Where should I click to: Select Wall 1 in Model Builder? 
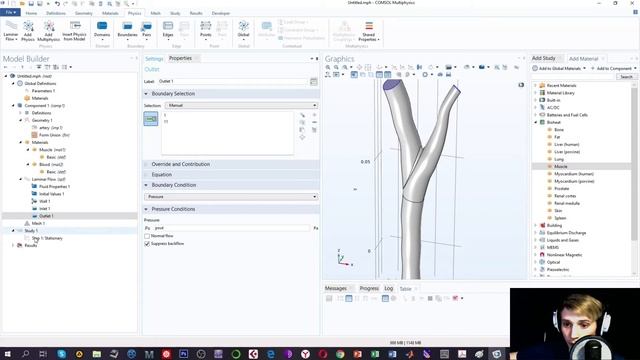[x=44, y=201]
